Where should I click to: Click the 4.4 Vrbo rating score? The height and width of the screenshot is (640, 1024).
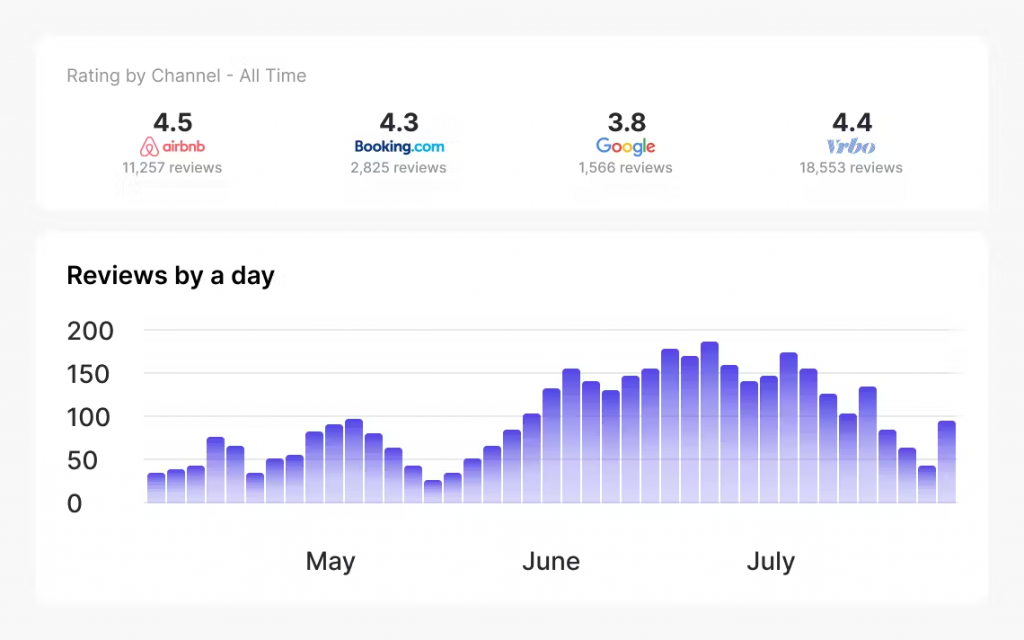click(x=851, y=122)
